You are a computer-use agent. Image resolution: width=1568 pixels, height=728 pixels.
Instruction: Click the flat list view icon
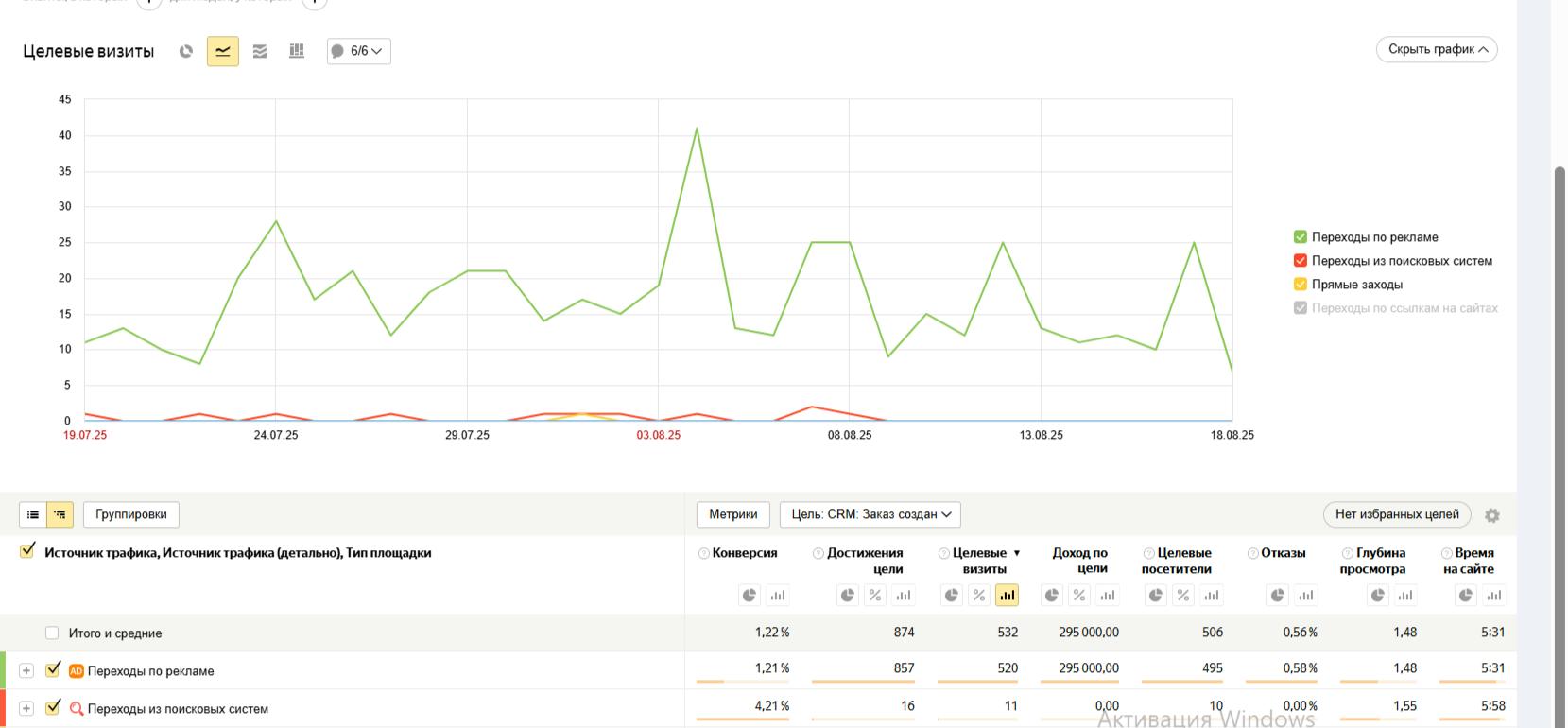pos(33,514)
